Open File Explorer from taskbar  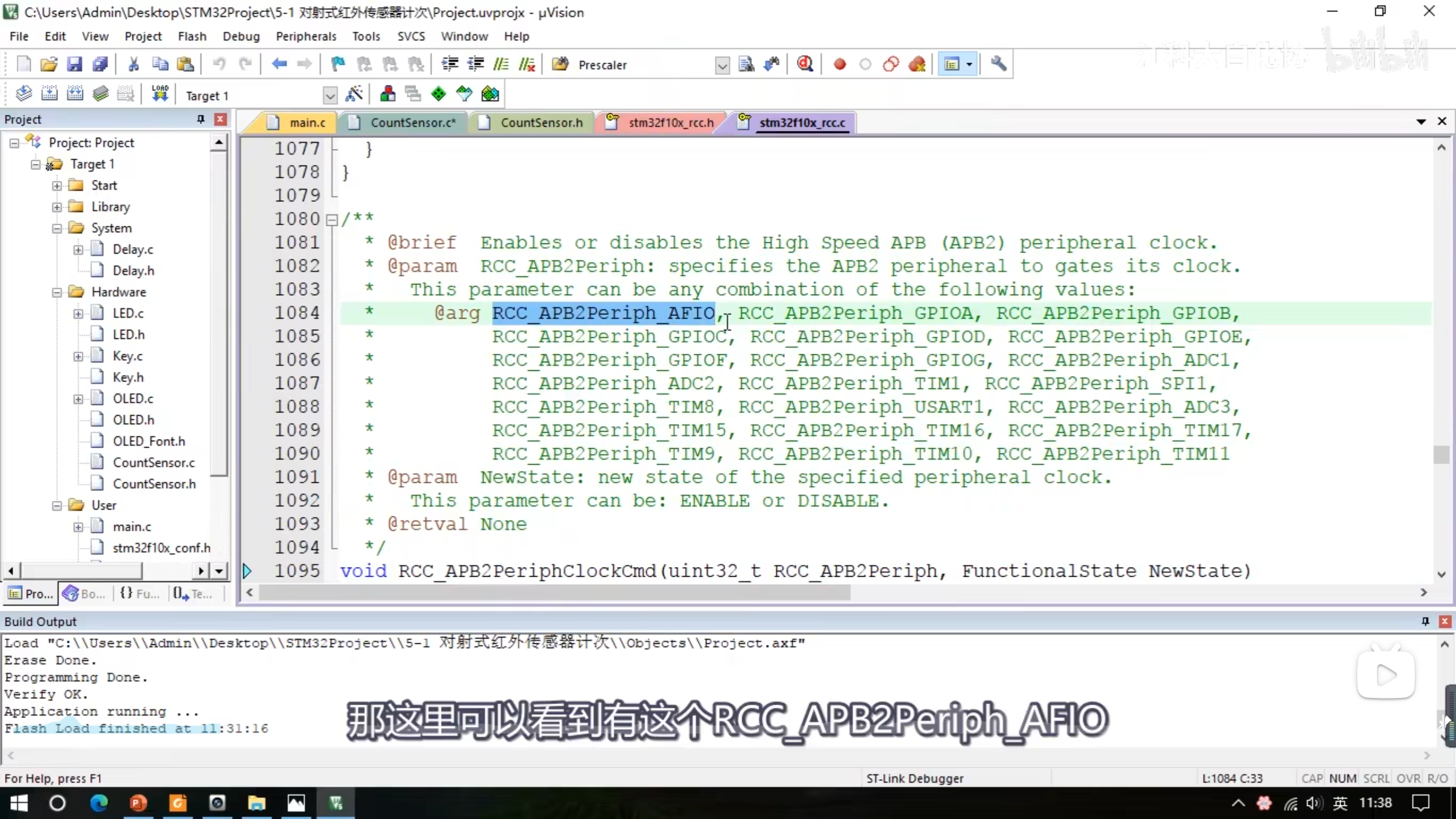257,803
